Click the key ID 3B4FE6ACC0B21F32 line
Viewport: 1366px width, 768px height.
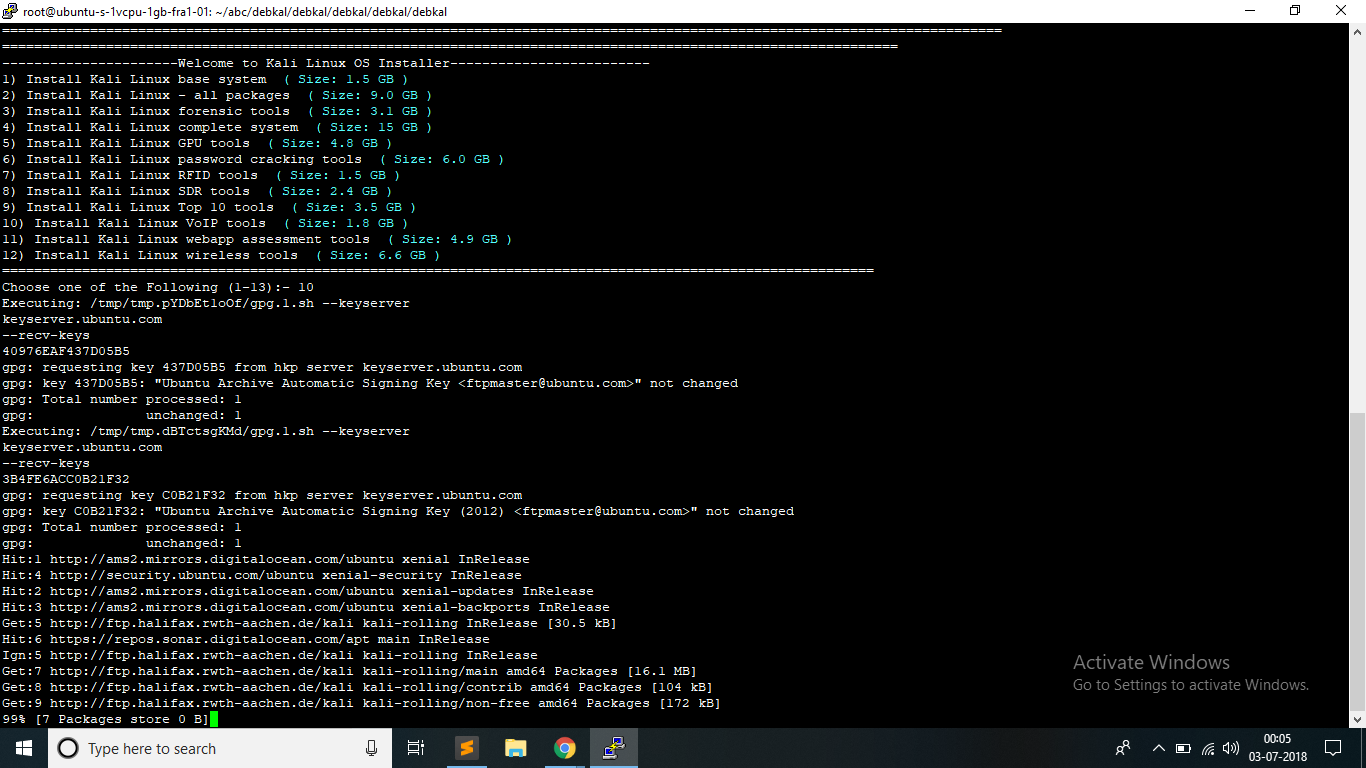coord(66,479)
